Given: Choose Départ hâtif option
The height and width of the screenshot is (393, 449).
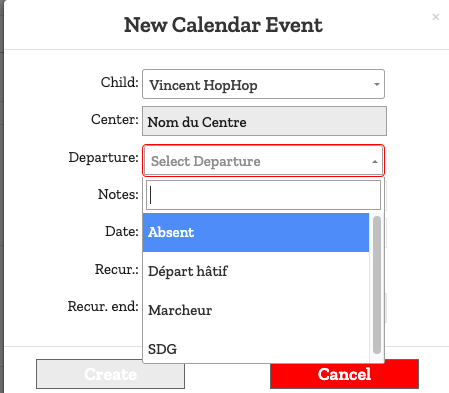Looking at the screenshot, I should coord(256,271).
